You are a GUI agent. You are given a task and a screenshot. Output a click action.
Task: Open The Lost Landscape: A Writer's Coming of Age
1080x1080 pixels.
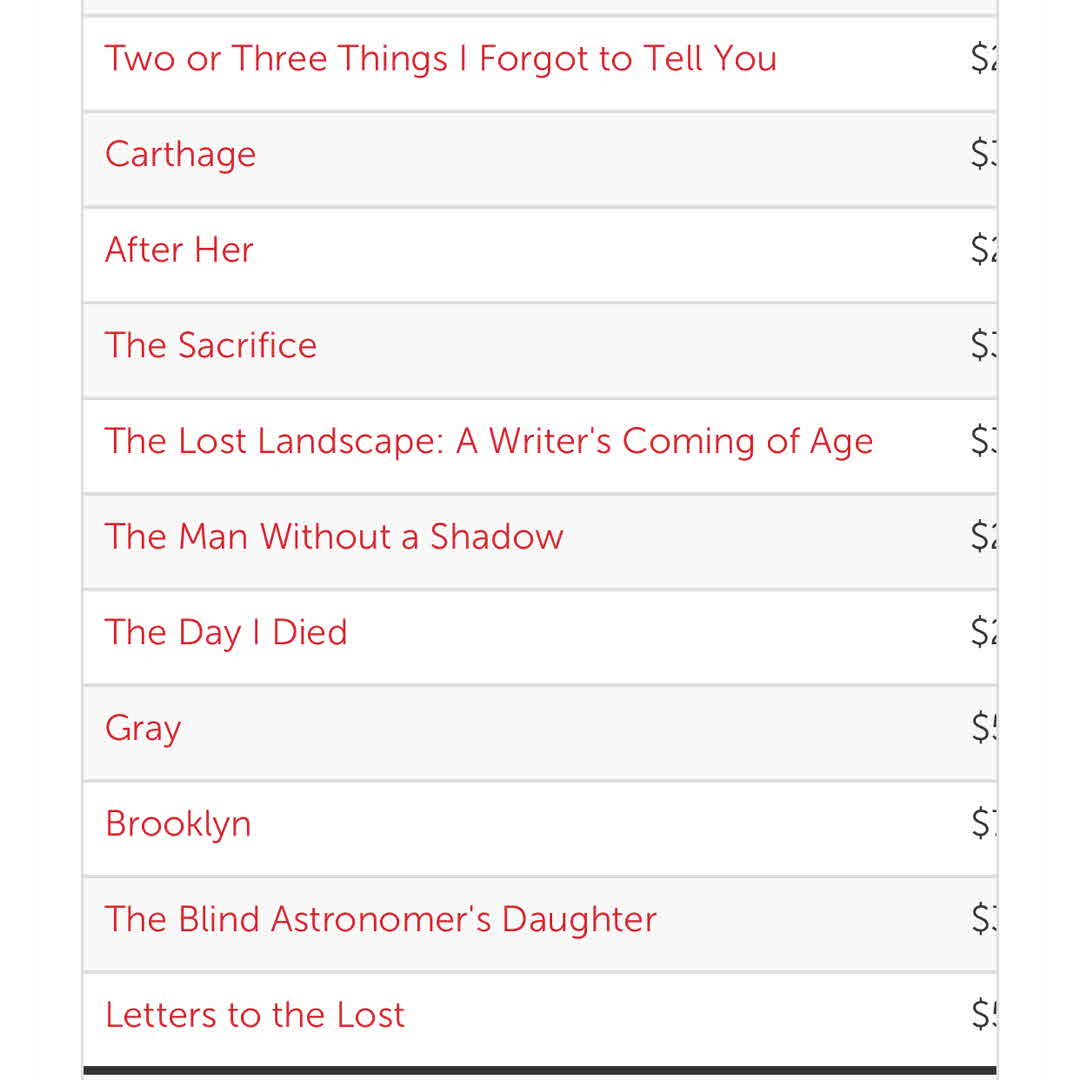(489, 442)
